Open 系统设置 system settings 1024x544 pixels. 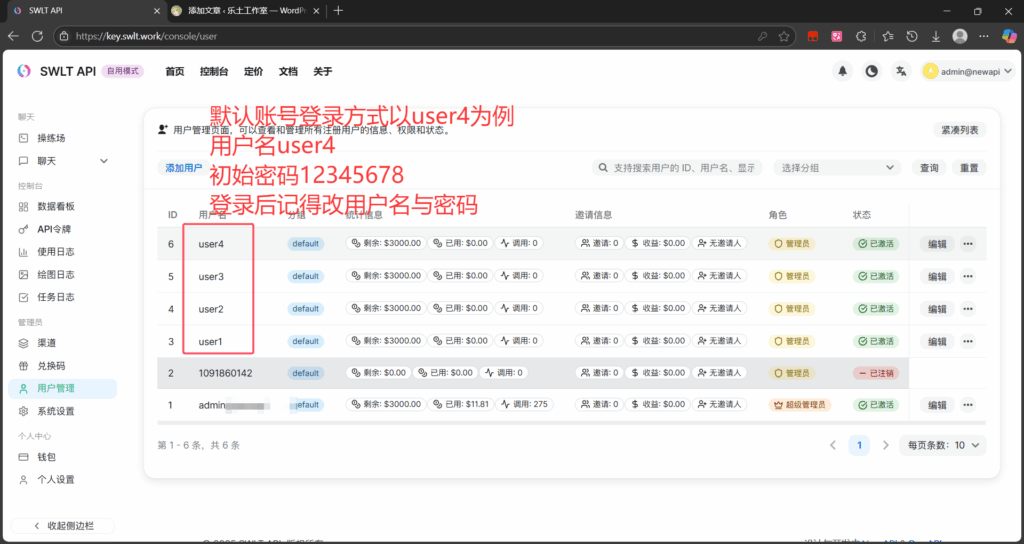click(x=56, y=411)
